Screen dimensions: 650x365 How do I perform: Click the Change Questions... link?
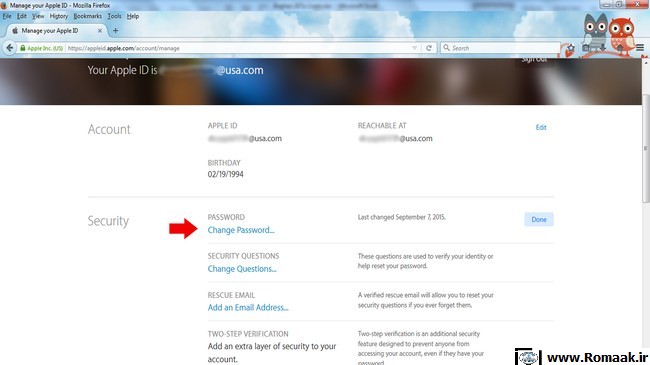pyautogui.click(x=242, y=269)
